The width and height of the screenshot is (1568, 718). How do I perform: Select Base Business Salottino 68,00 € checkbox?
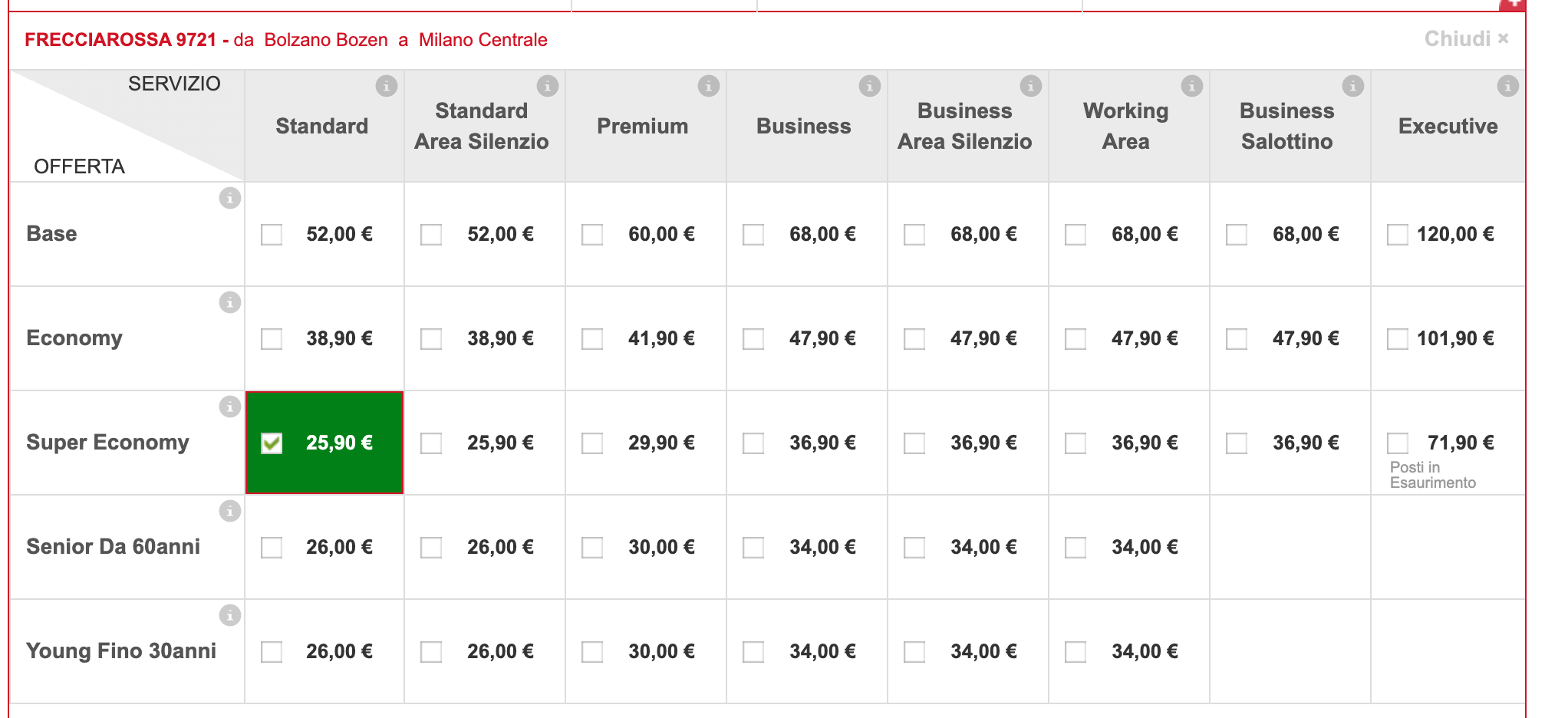click(1237, 235)
